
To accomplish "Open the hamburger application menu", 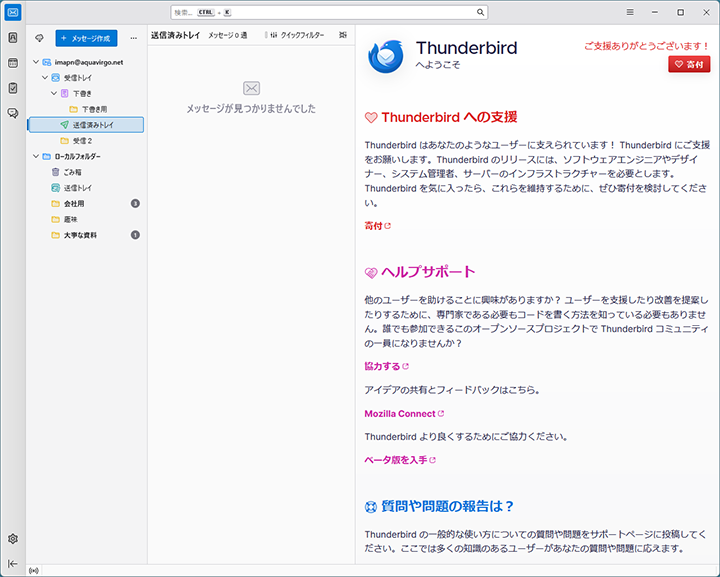I will click(630, 12).
